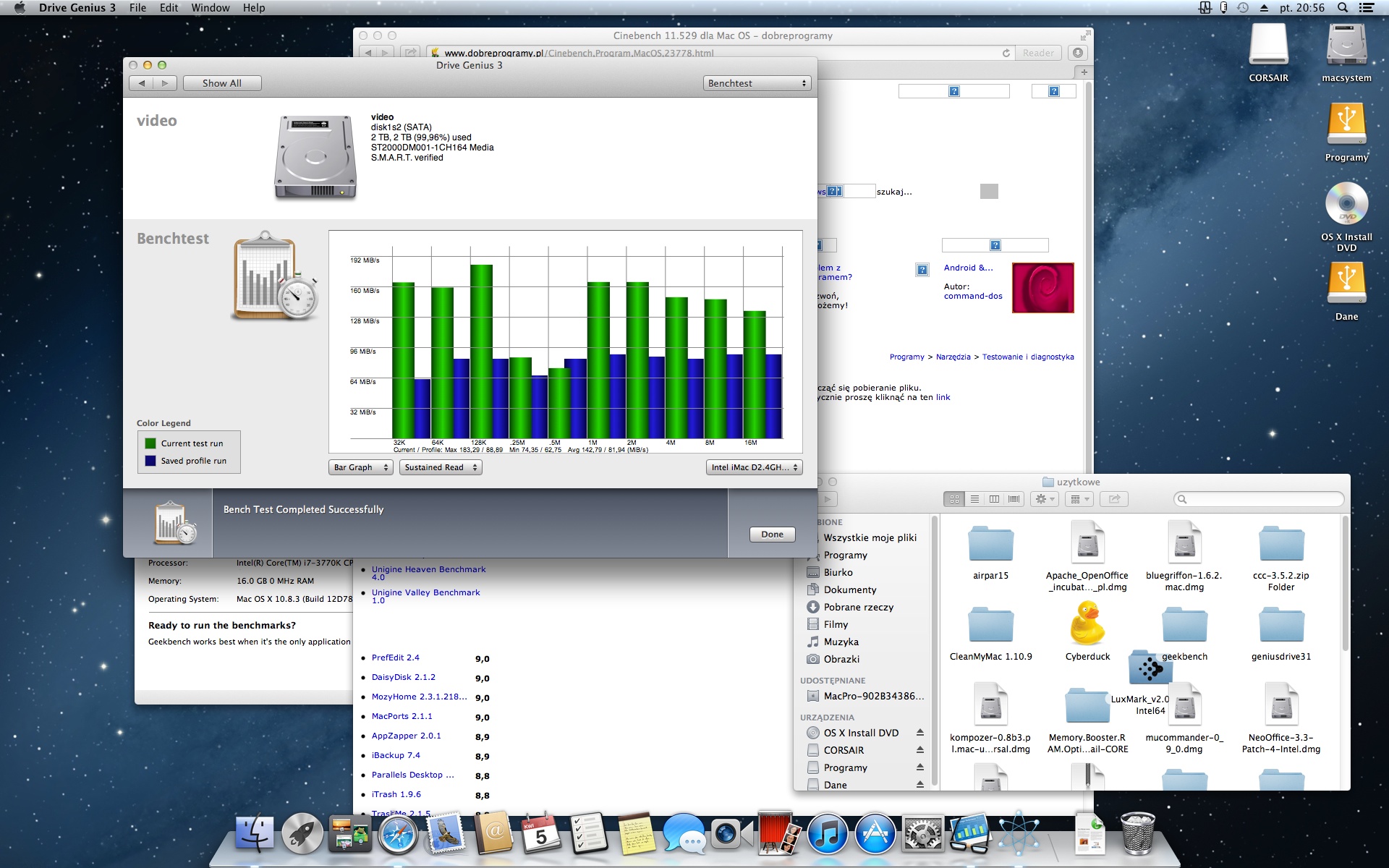This screenshot has height=868, width=1389.
Task: Switch Finder to list view
Action: 974,499
